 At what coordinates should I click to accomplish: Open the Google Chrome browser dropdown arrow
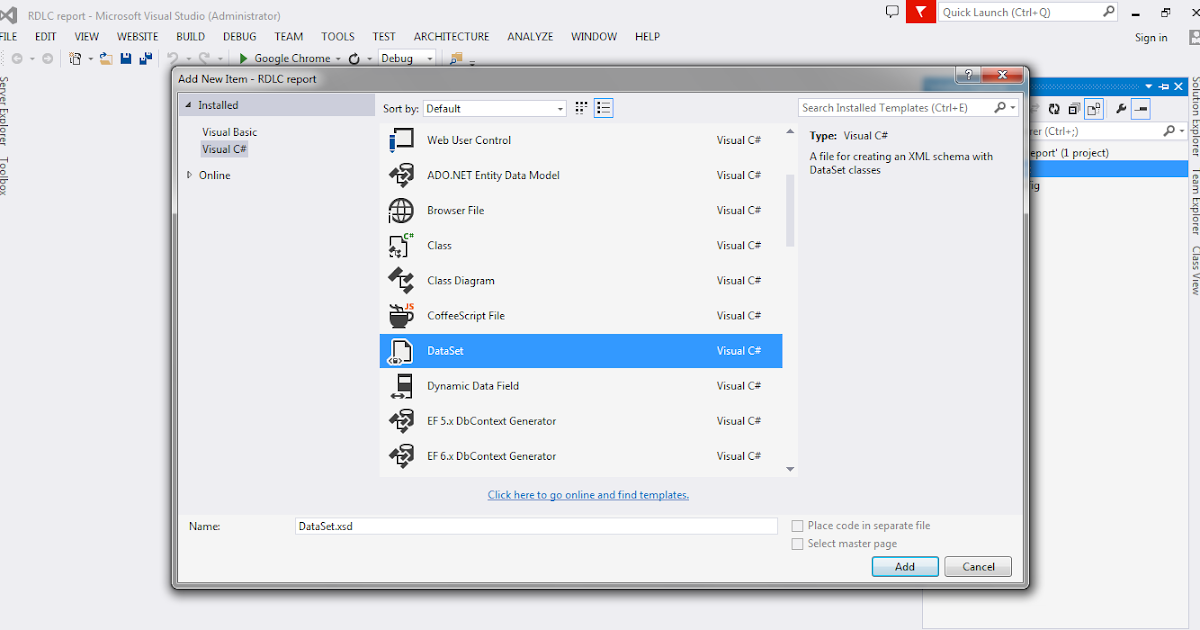[338, 59]
